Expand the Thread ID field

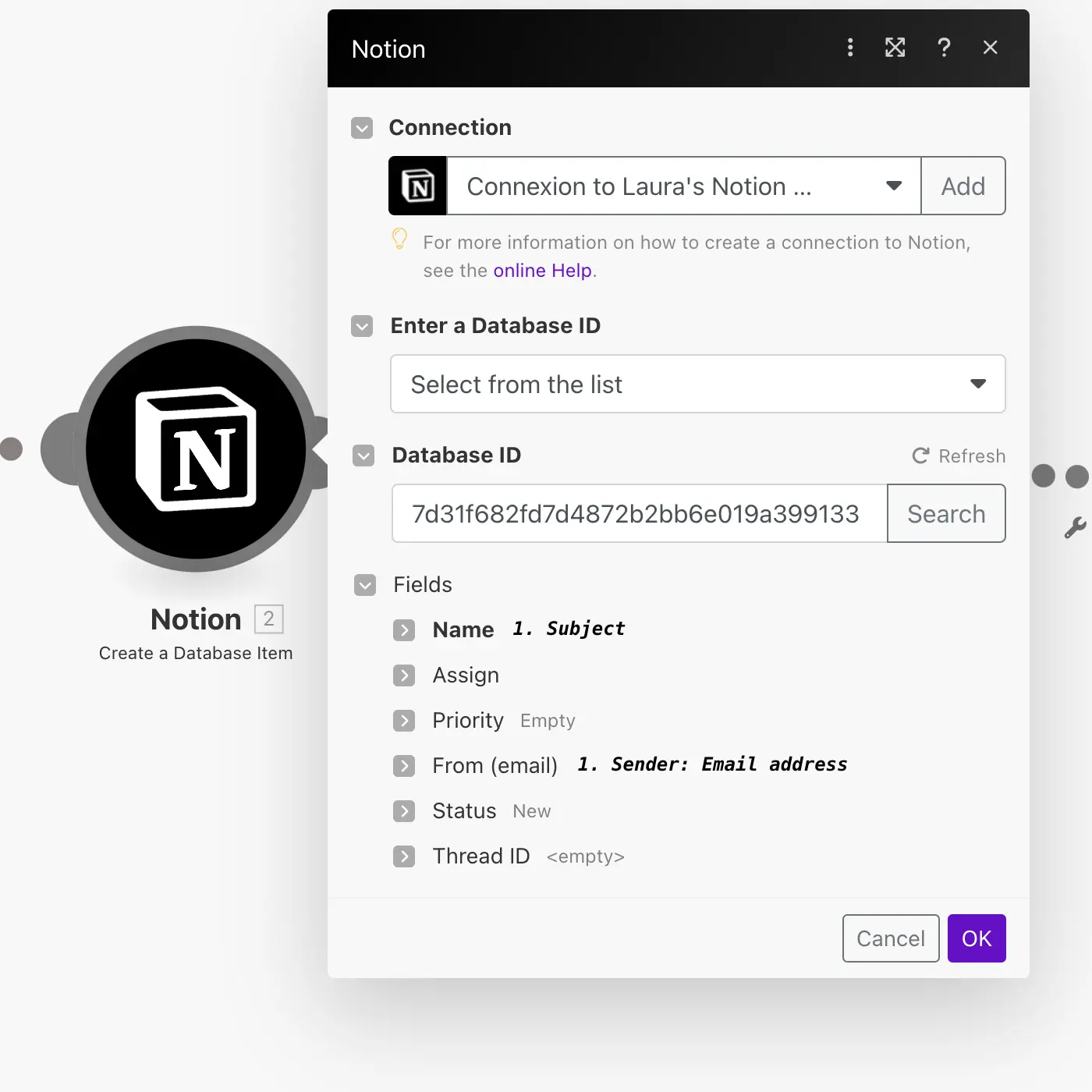[404, 856]
